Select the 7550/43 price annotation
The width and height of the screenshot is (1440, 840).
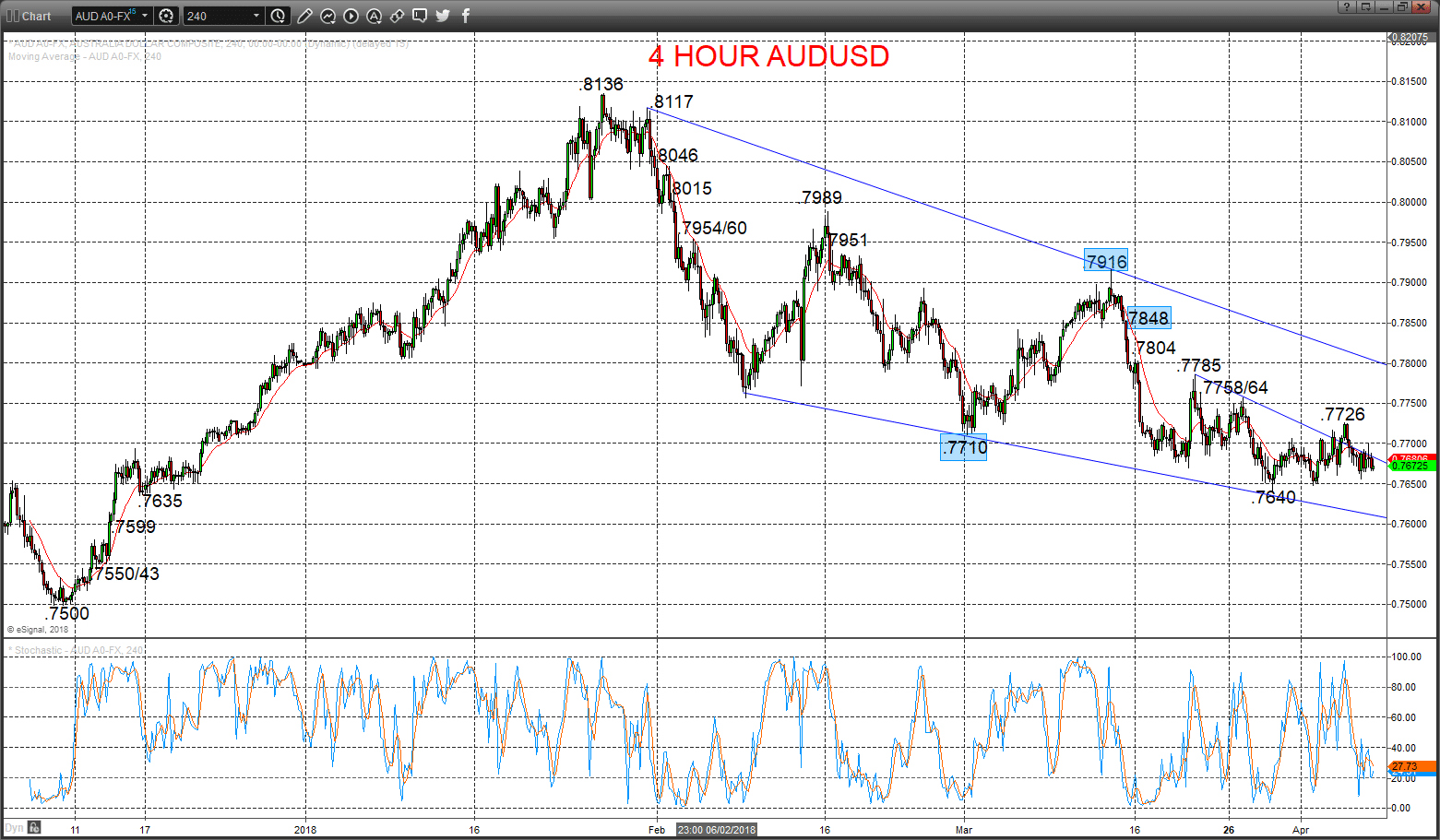tap(127, 574)
